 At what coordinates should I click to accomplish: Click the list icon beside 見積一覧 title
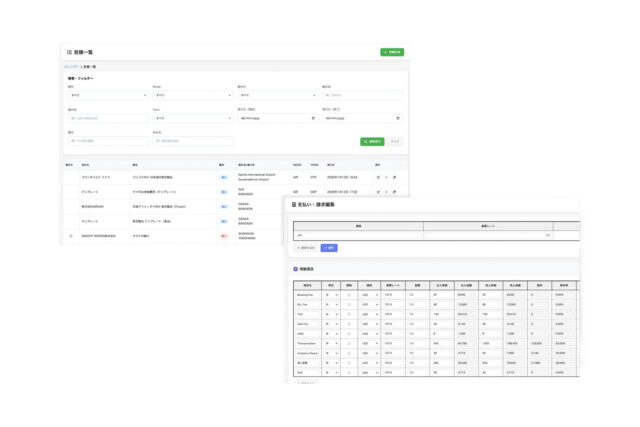pos(69,51)
